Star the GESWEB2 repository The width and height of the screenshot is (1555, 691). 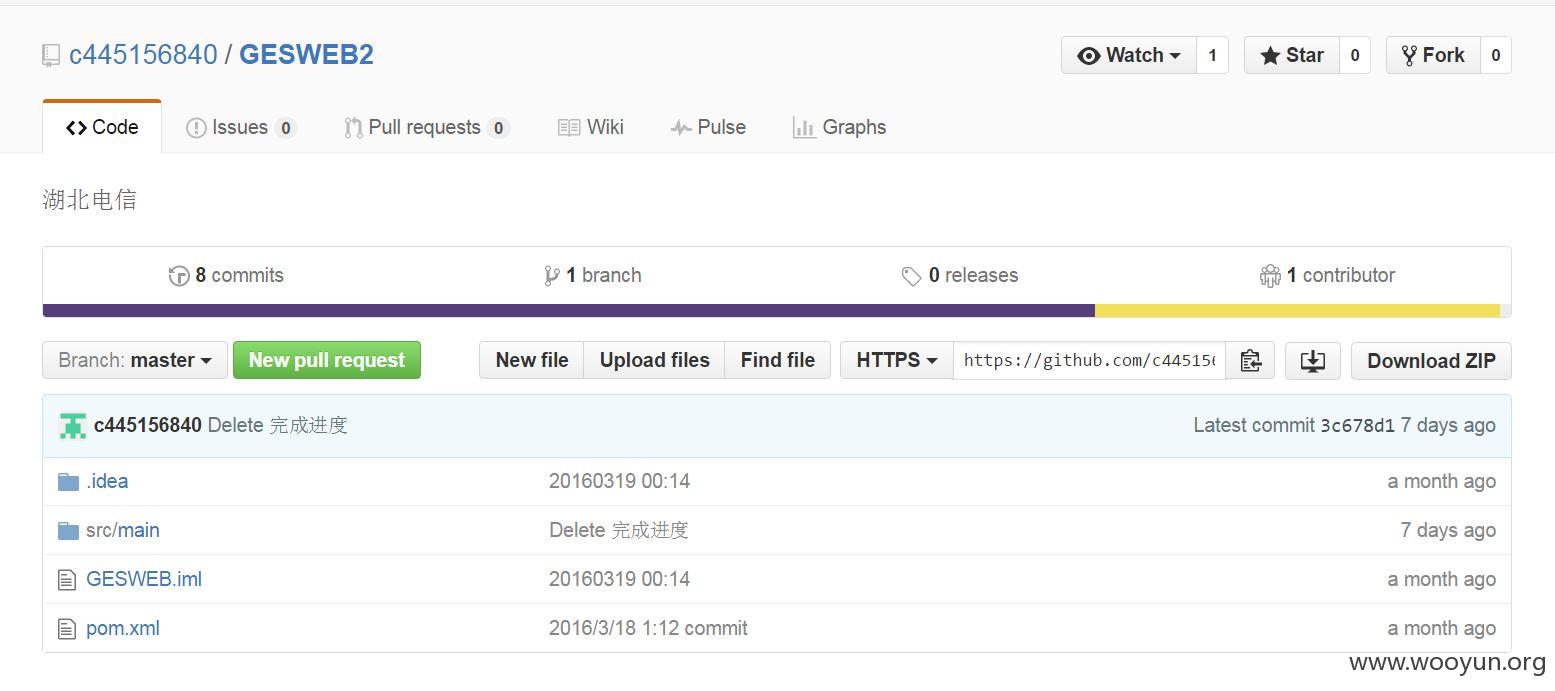(1291, 56)
